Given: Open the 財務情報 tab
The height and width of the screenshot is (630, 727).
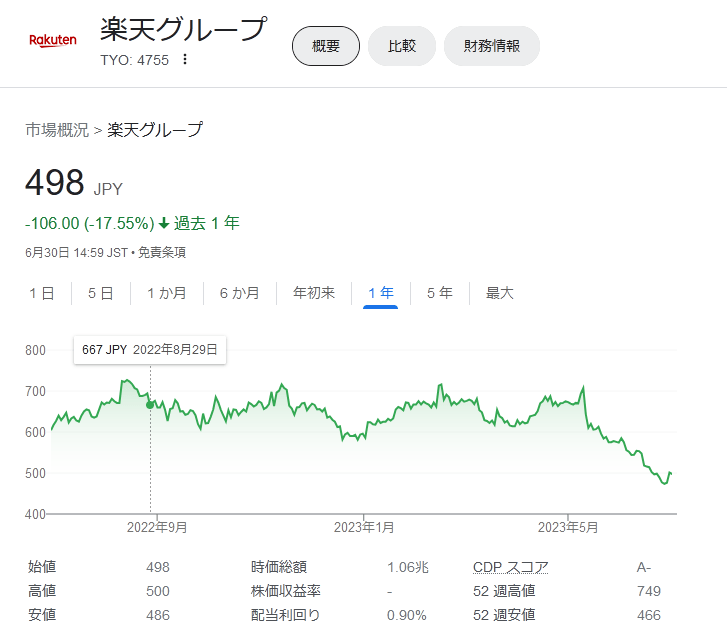Looking at the screenshot, I should [491, 46].
